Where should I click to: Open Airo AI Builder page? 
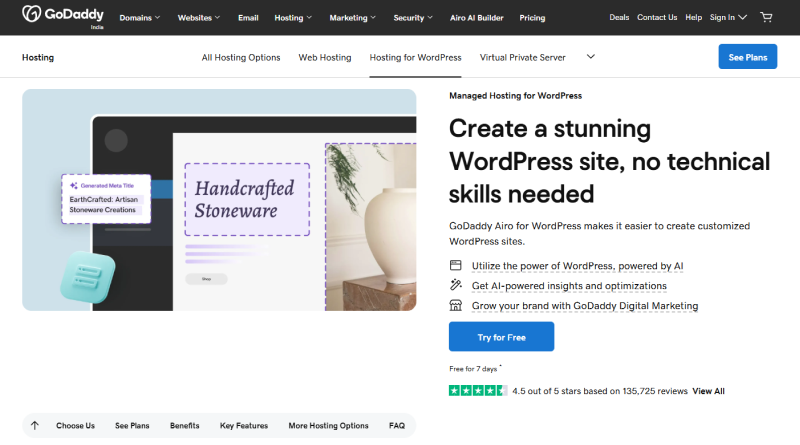click(477, 18)
